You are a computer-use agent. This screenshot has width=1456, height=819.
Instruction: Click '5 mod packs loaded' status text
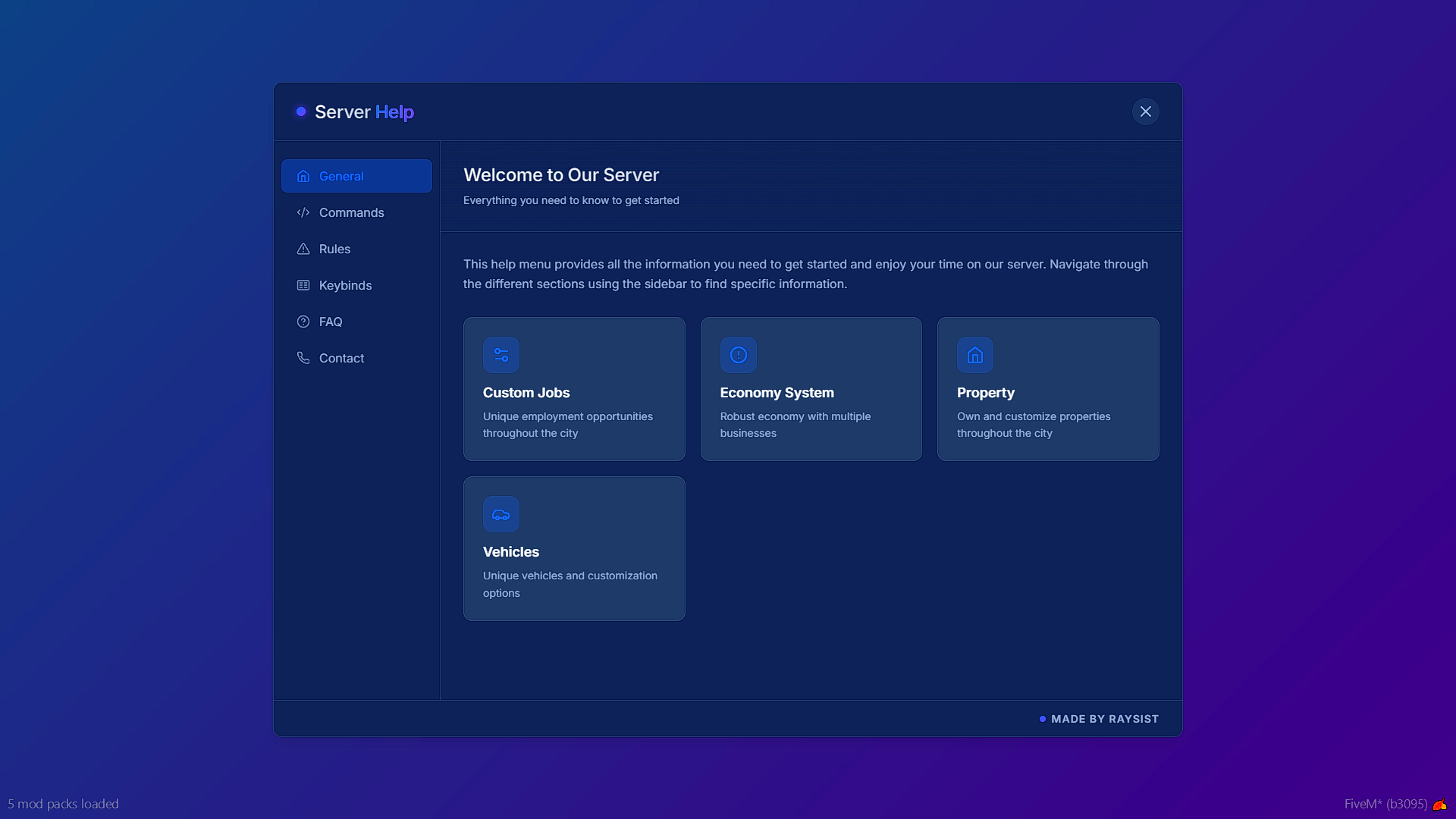(x=63, y=804)
